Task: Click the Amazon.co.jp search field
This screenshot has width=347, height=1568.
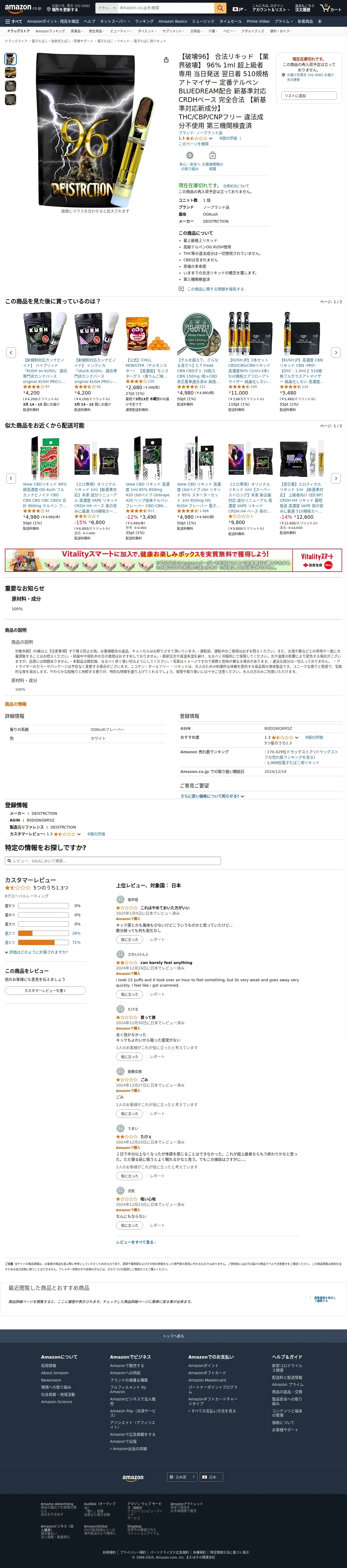Action: click(165, 8)
